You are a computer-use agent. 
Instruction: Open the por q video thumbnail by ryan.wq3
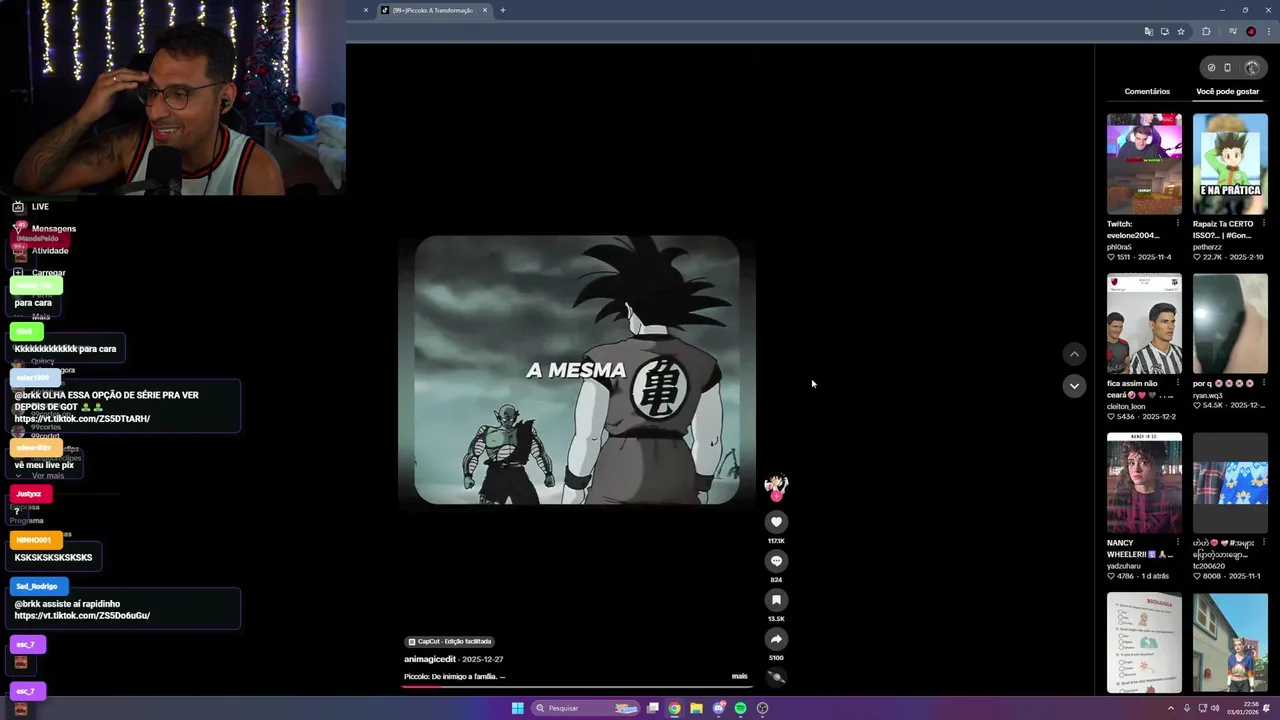point(1230,324)
